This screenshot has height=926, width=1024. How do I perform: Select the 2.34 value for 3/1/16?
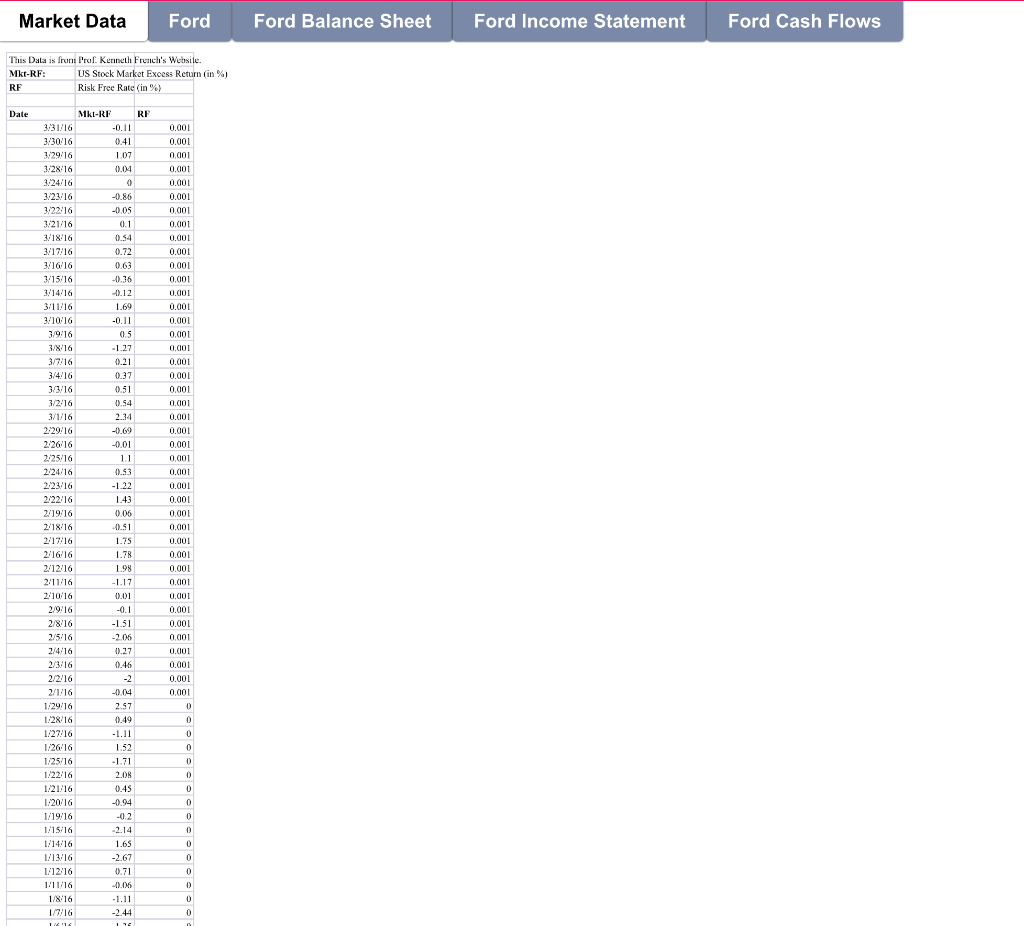pyautogui.click(x=110, y=417)
